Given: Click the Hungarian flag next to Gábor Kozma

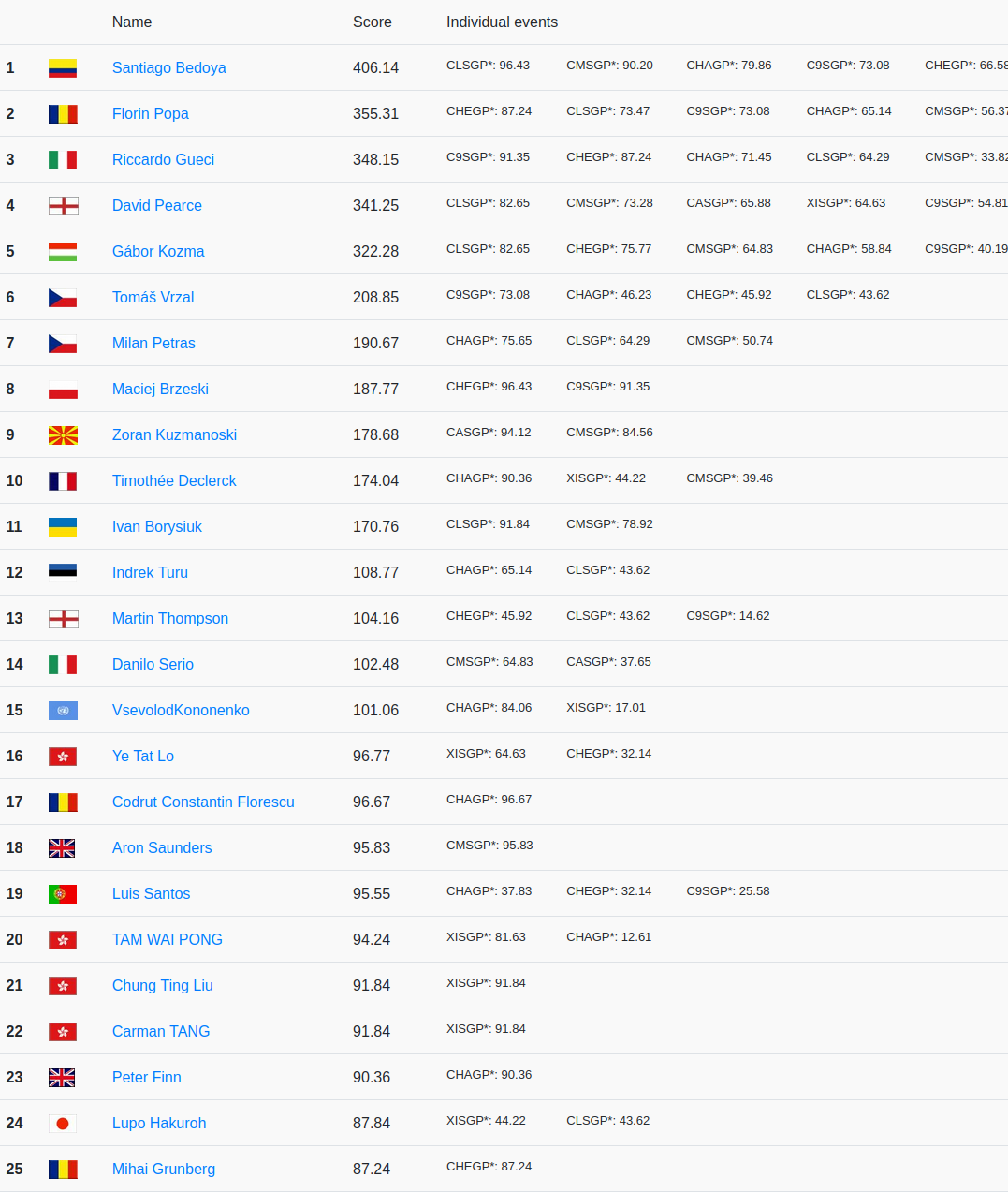Looking at the screenshot, I should coord(63,252).
